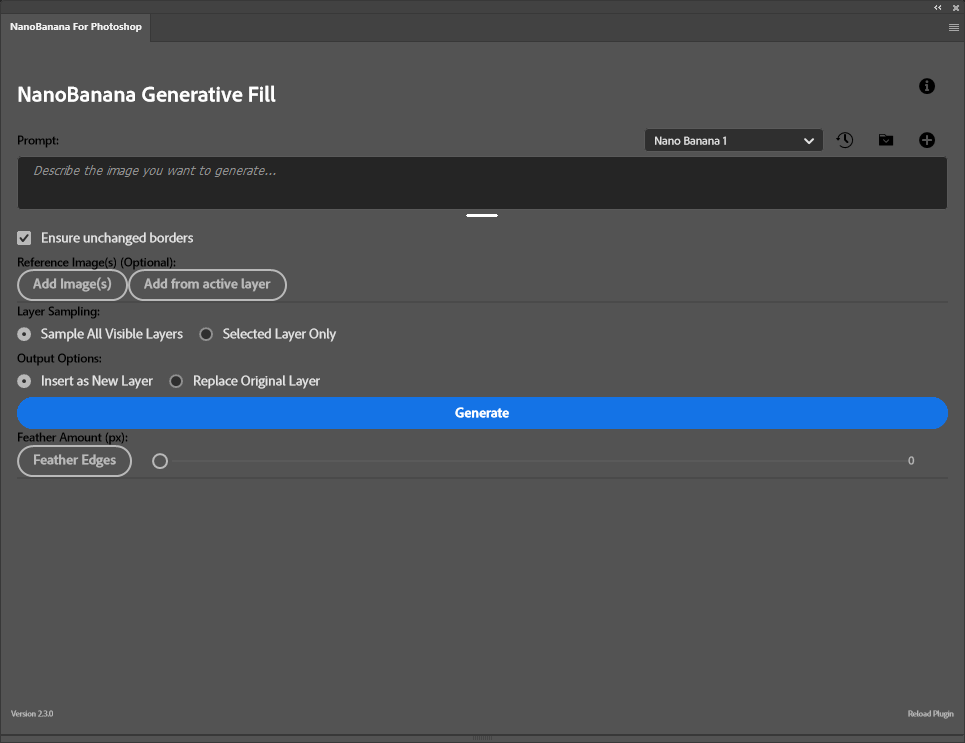Click the prompt box resize handle bar
965x743 pixels.
(482, 215)
